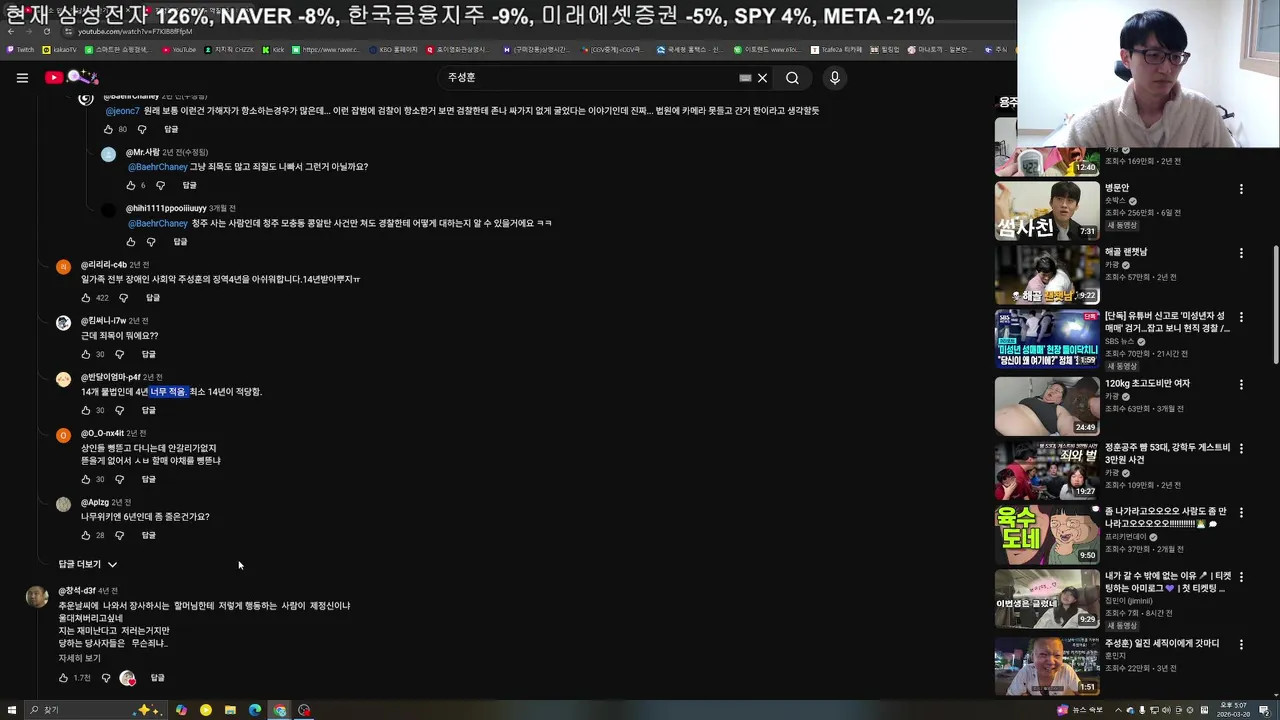Open the Twitch bookmark

(21, 49)
